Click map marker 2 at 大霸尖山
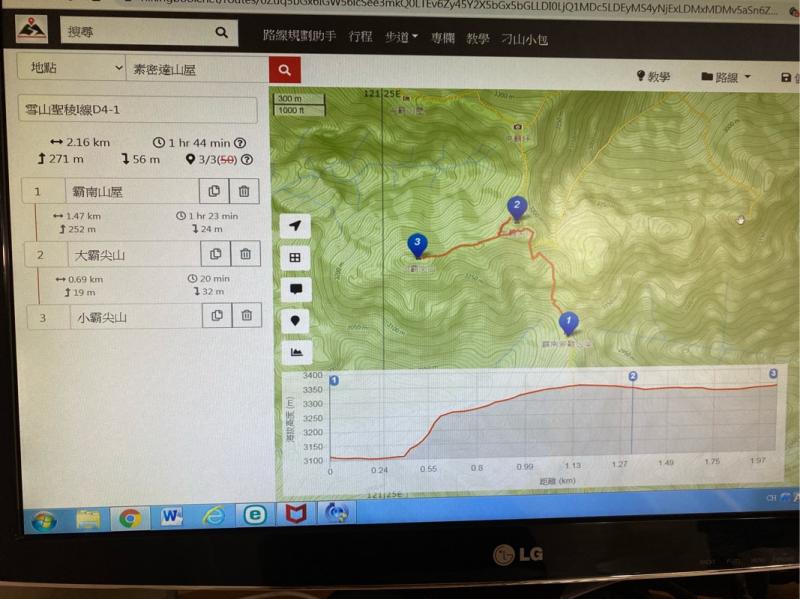The width and height of the screenshot is (800, 599). coord(517,208)
